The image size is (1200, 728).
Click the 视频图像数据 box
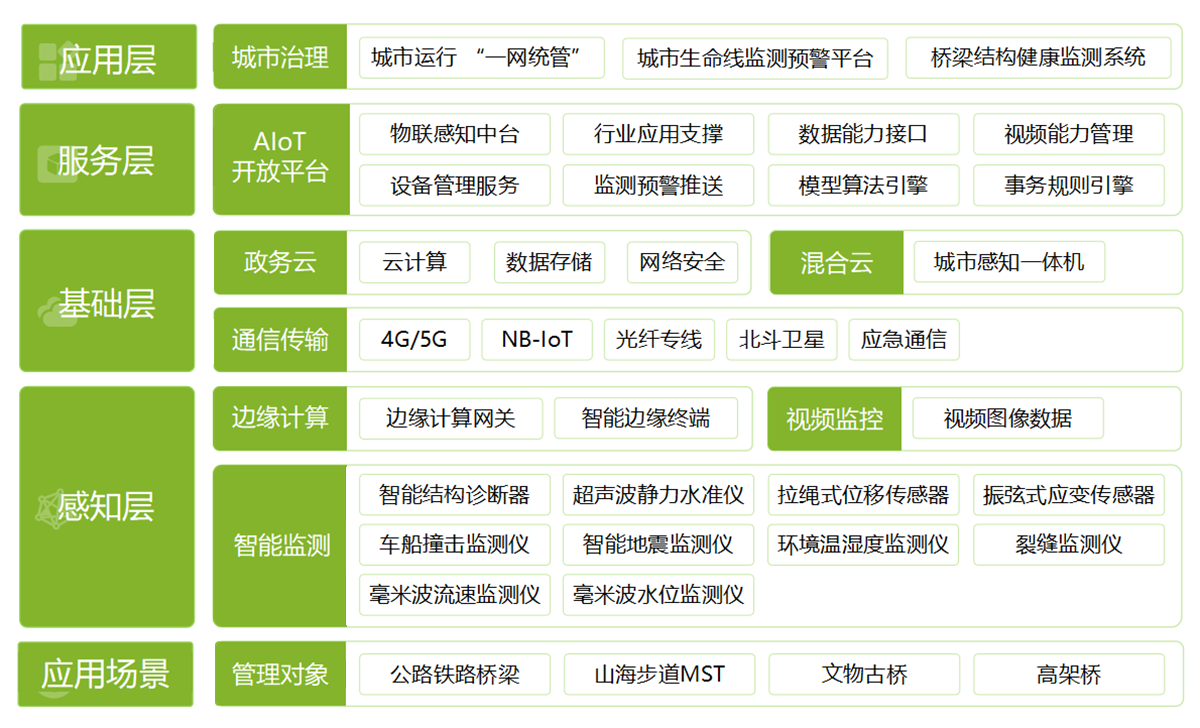(x=1008, y=418)
